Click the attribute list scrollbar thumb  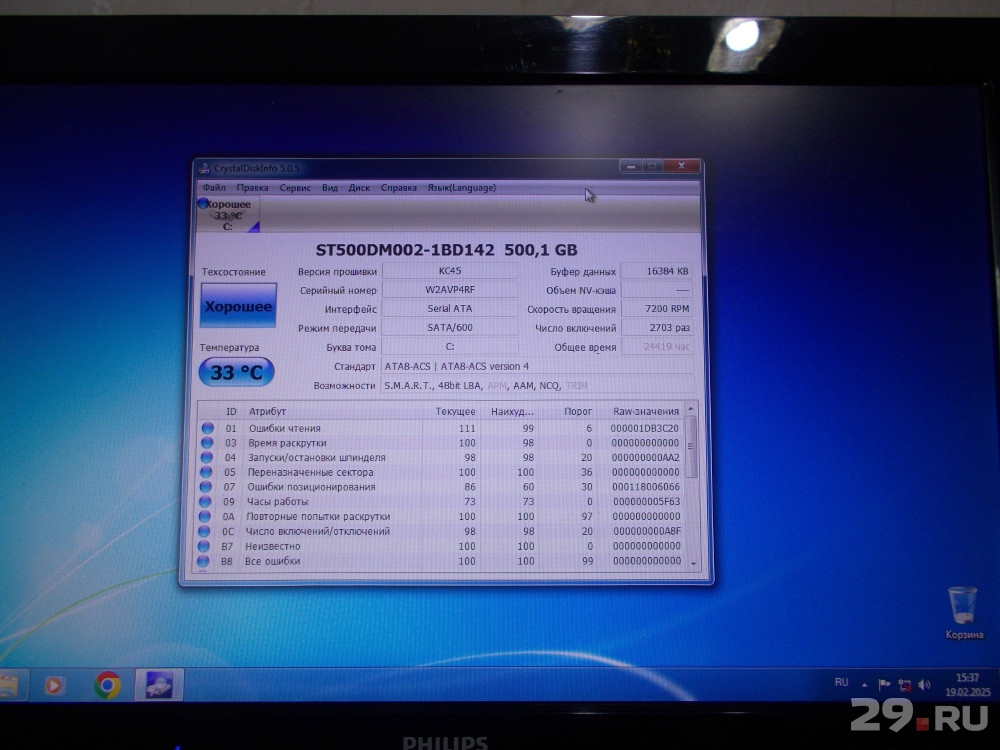(x=691, y=447)
